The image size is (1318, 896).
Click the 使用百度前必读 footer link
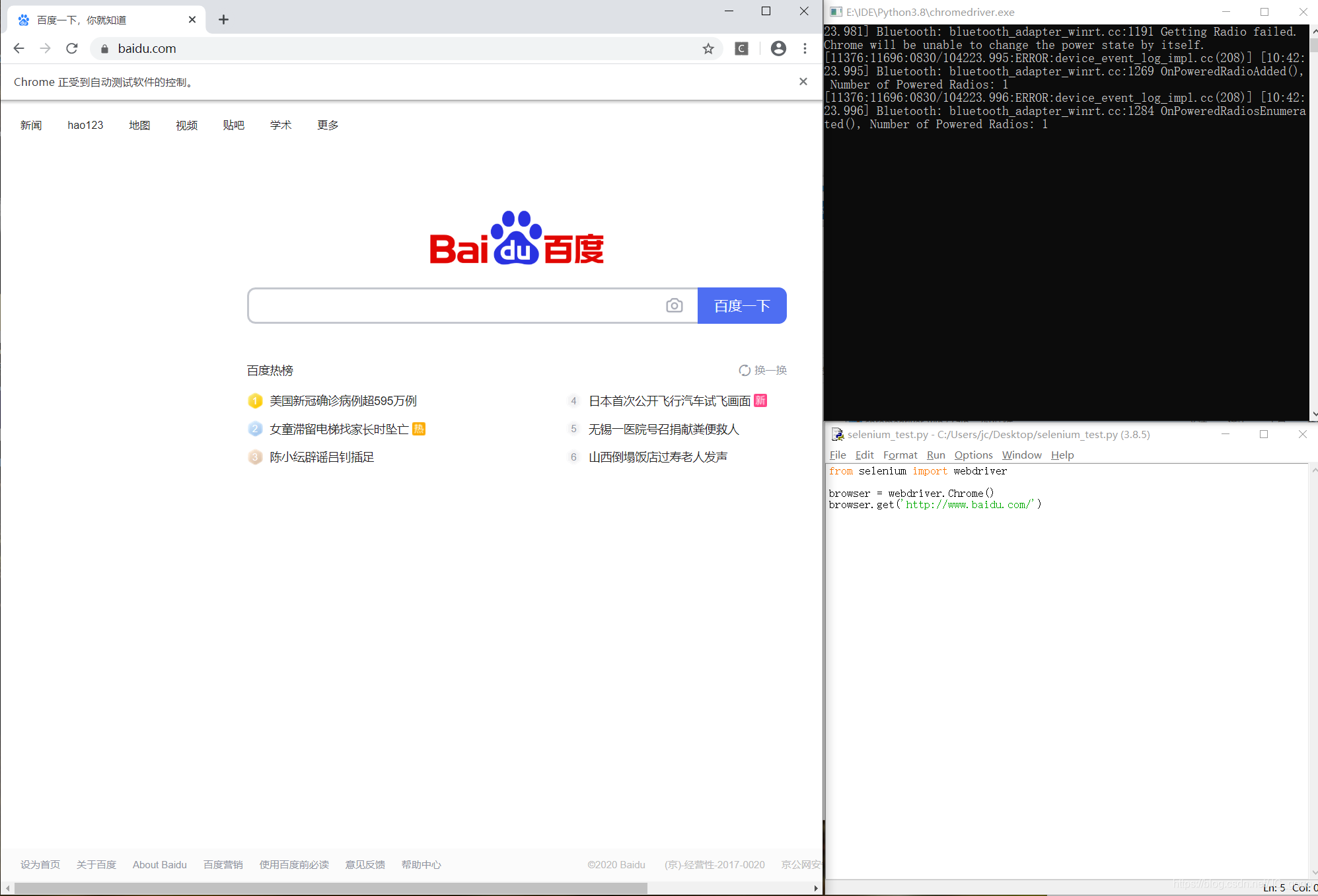(x=294, y=864)
